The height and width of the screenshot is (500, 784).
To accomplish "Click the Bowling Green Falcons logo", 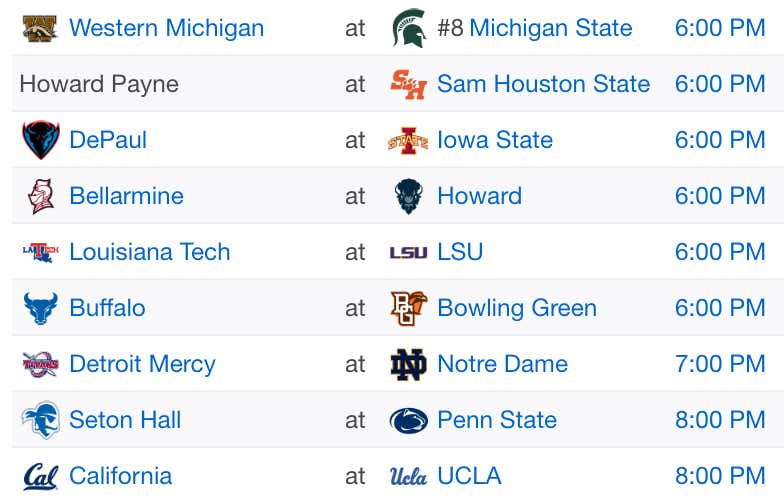I will tap(408, 308).
